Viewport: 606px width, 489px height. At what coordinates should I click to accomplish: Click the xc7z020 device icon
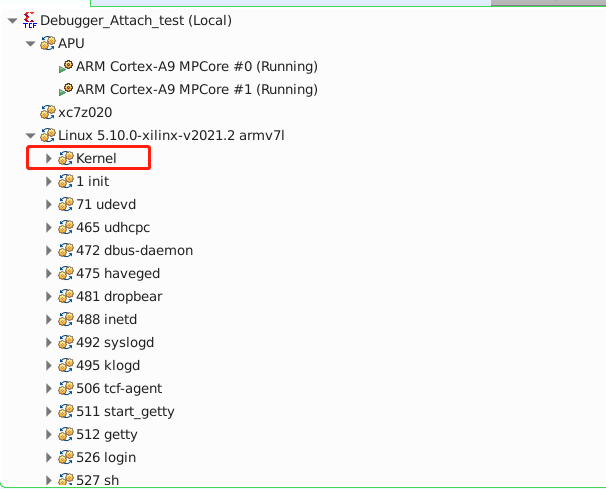(48, 112)
